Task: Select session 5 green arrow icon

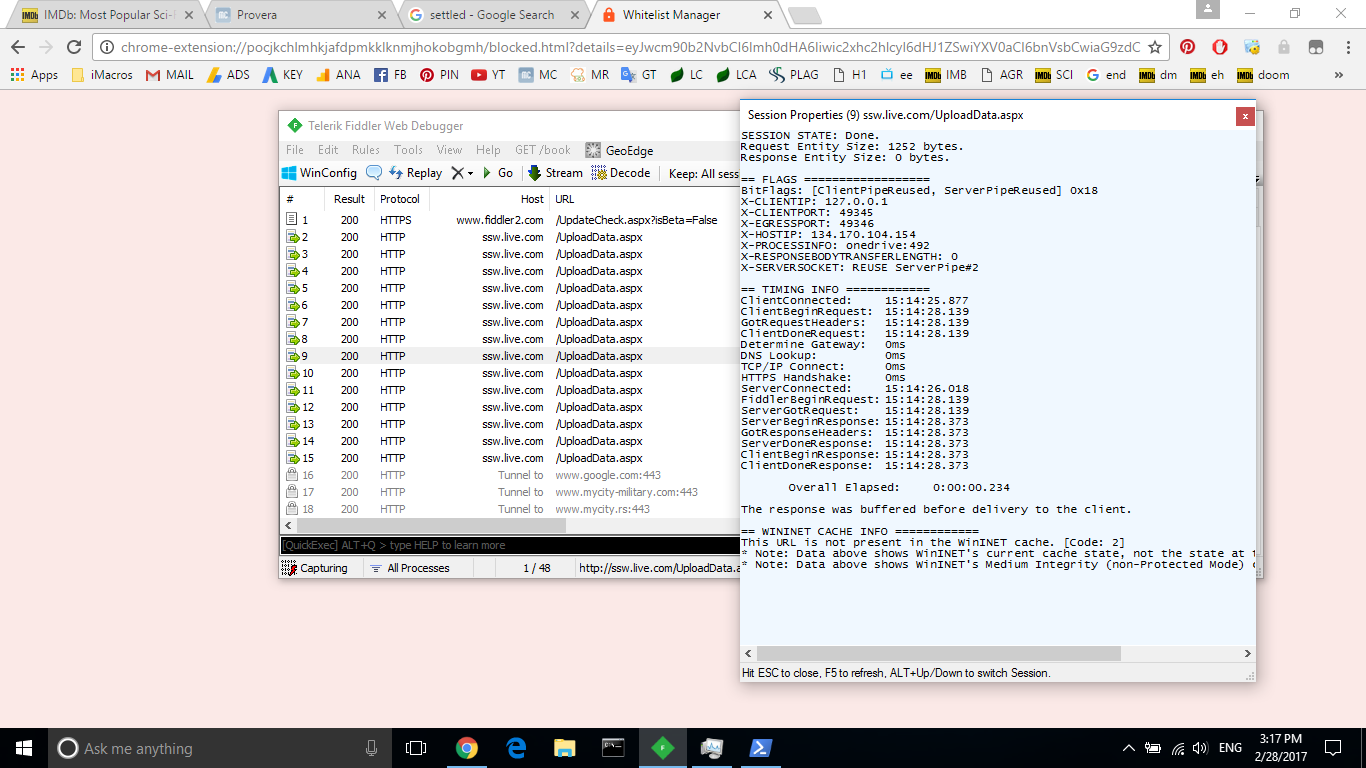Action: pos(293,288)
